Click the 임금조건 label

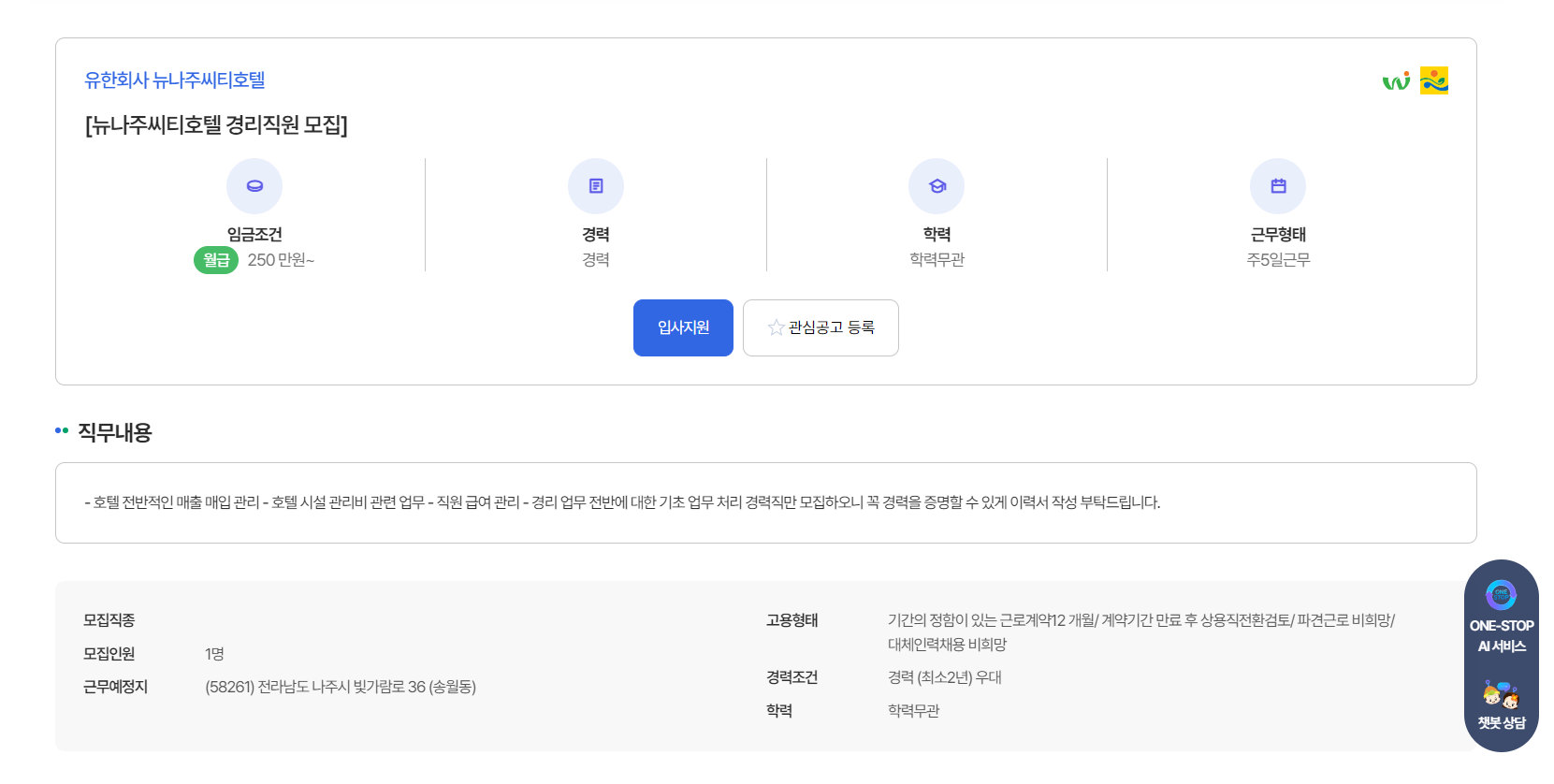(x=254, y=234)
